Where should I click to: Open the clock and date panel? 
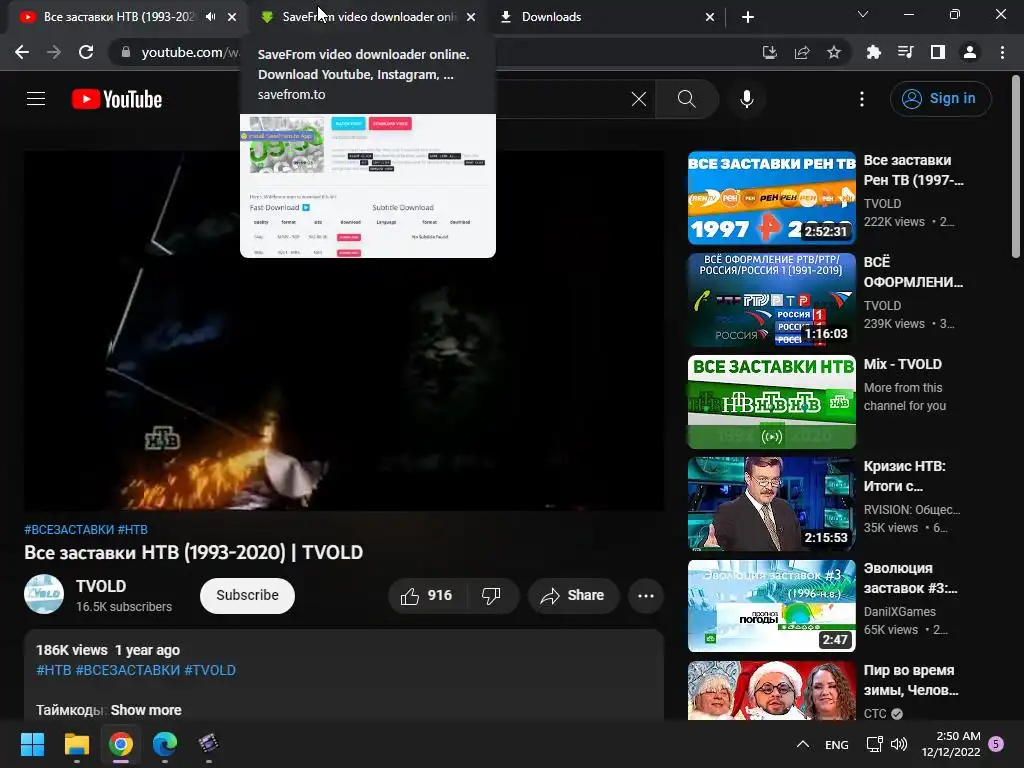(951, 744)
